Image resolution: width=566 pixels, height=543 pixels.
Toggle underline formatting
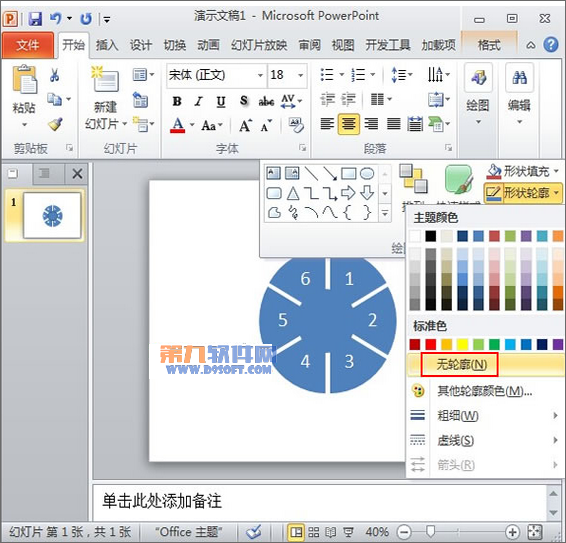(x=221, y=102)
